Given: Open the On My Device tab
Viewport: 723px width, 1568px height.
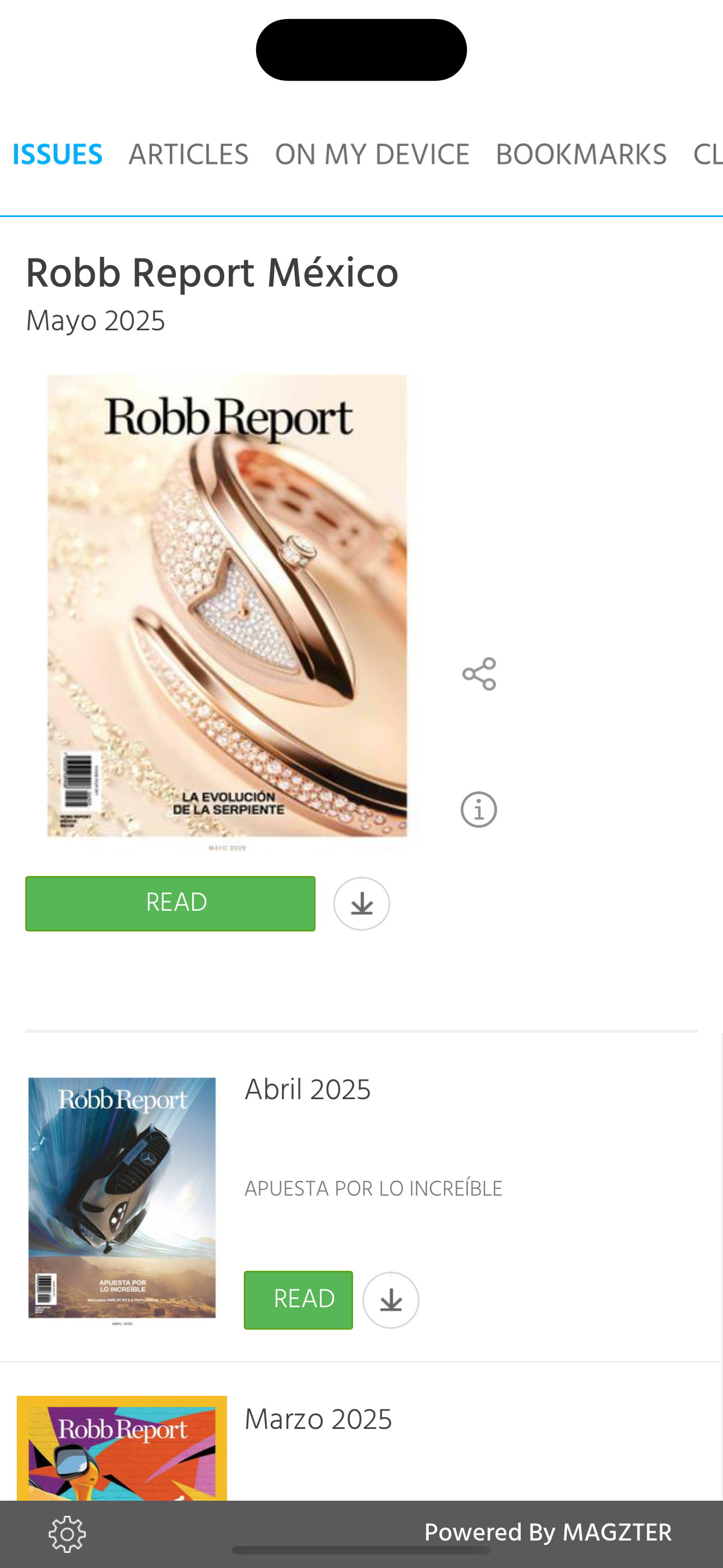Looking at the screenshot, I should [373, 155].
